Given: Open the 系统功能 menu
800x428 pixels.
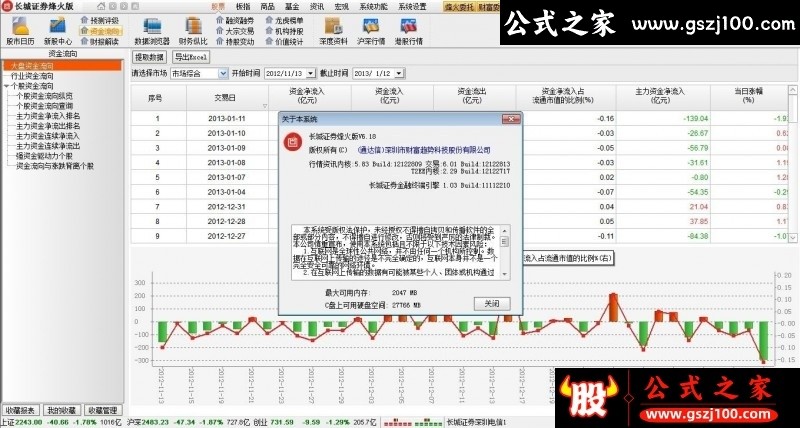Looking at the screenshot, I should 373,7.
